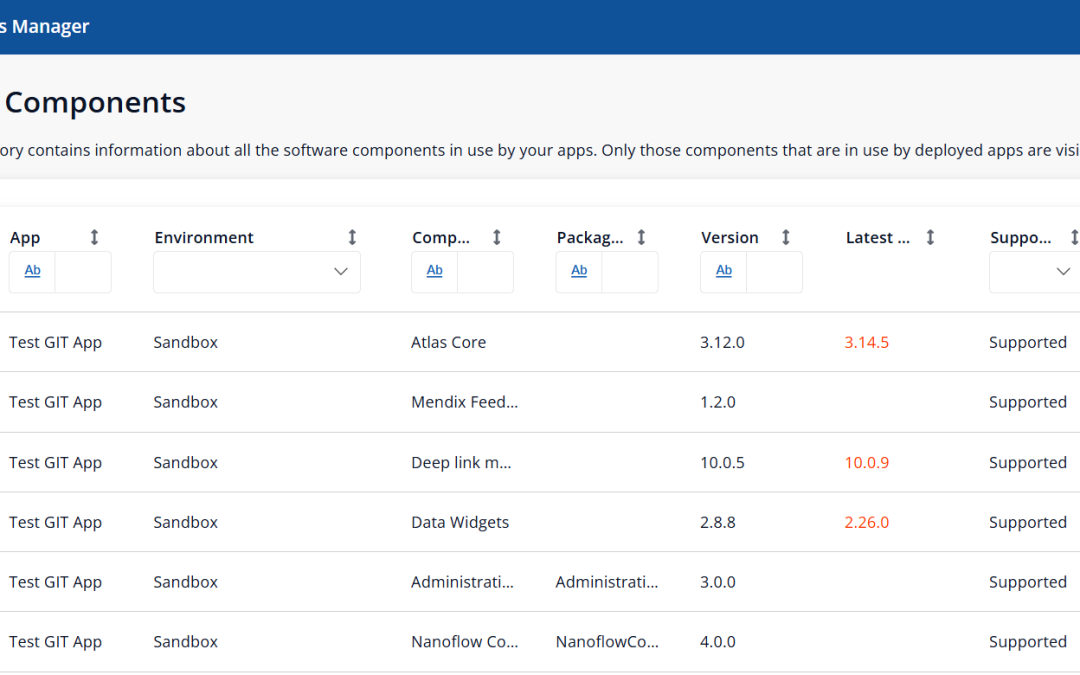This screenshot has width=1080, height=675.
Task: Sort by Latest version column
Action: pos(930,237)
